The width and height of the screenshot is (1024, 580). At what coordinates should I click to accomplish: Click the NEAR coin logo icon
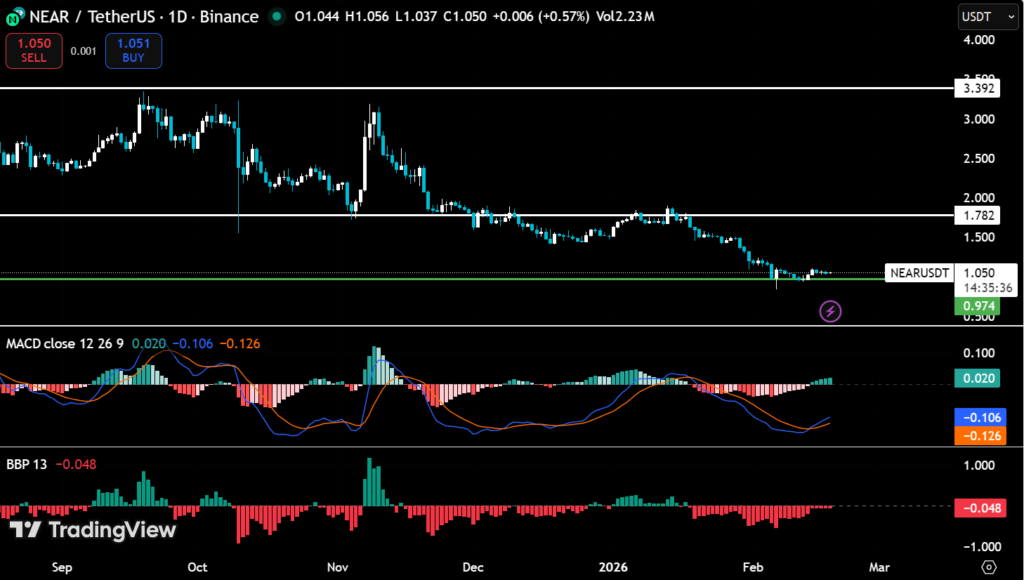click(13, 16)
